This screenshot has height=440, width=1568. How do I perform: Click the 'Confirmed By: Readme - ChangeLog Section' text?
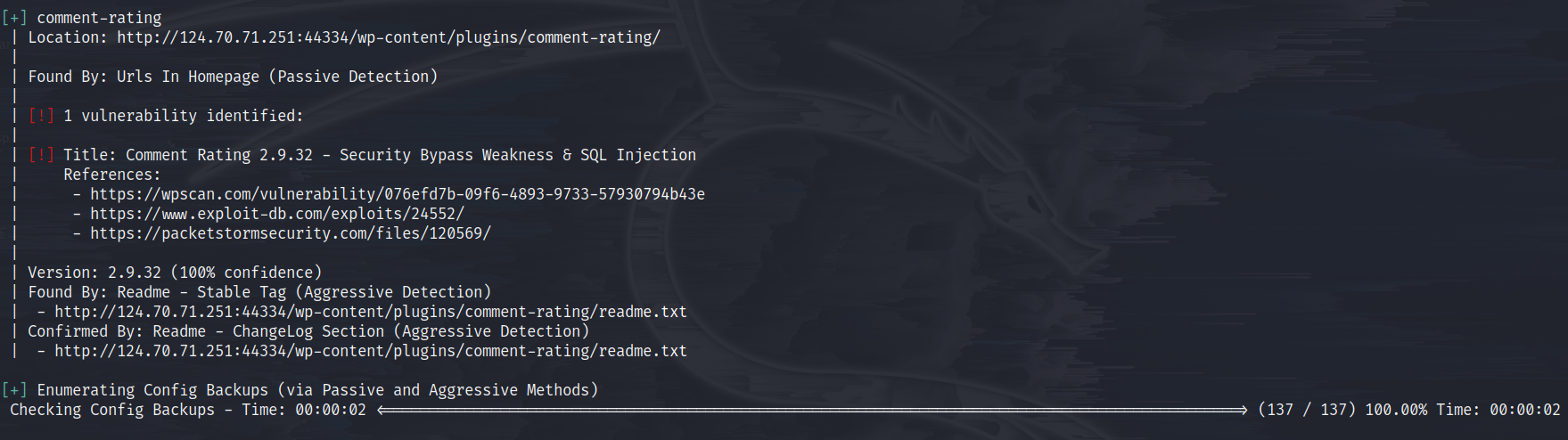point(308,331)
